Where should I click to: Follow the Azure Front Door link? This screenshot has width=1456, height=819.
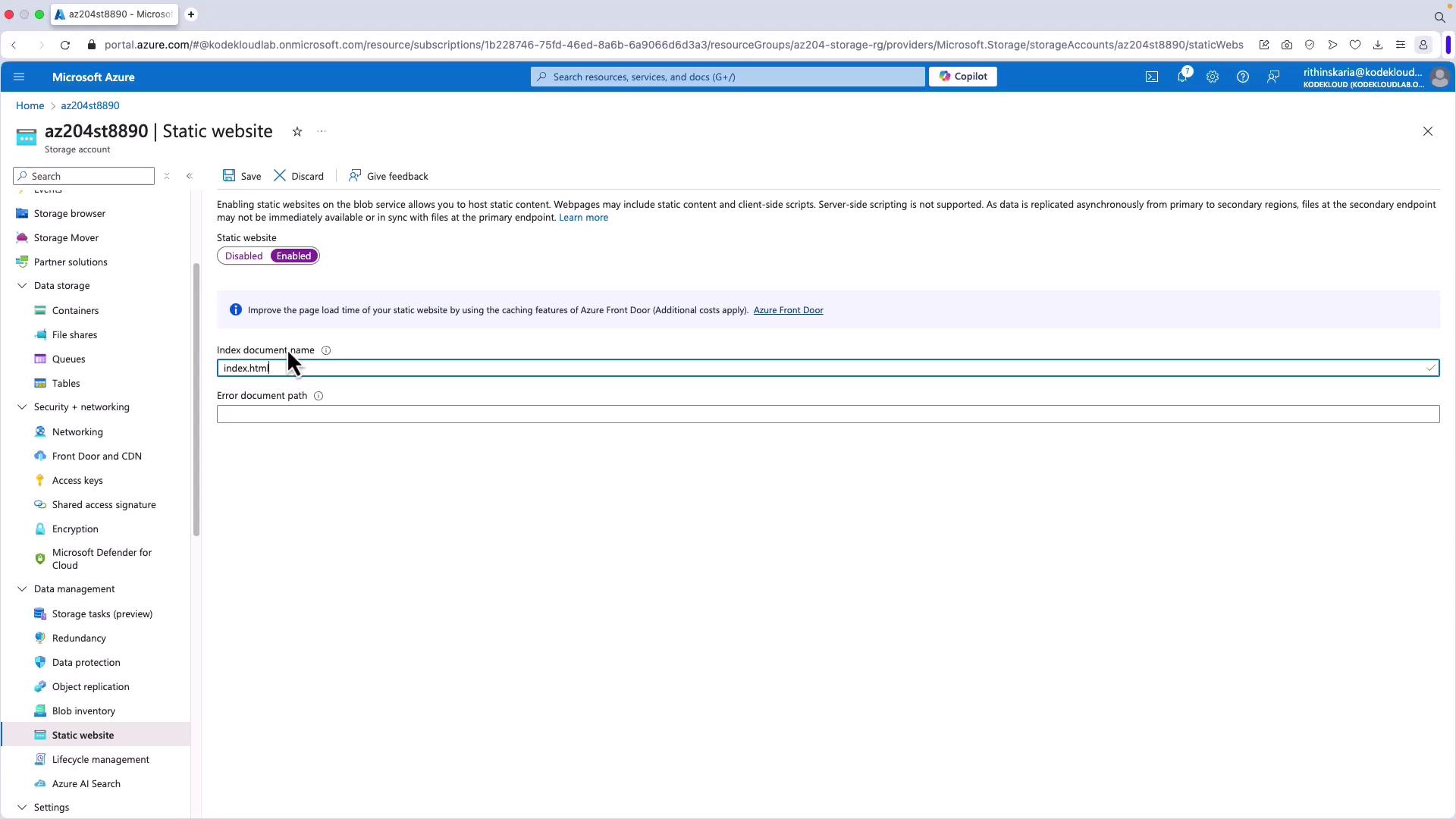click(x=788, y=310)
